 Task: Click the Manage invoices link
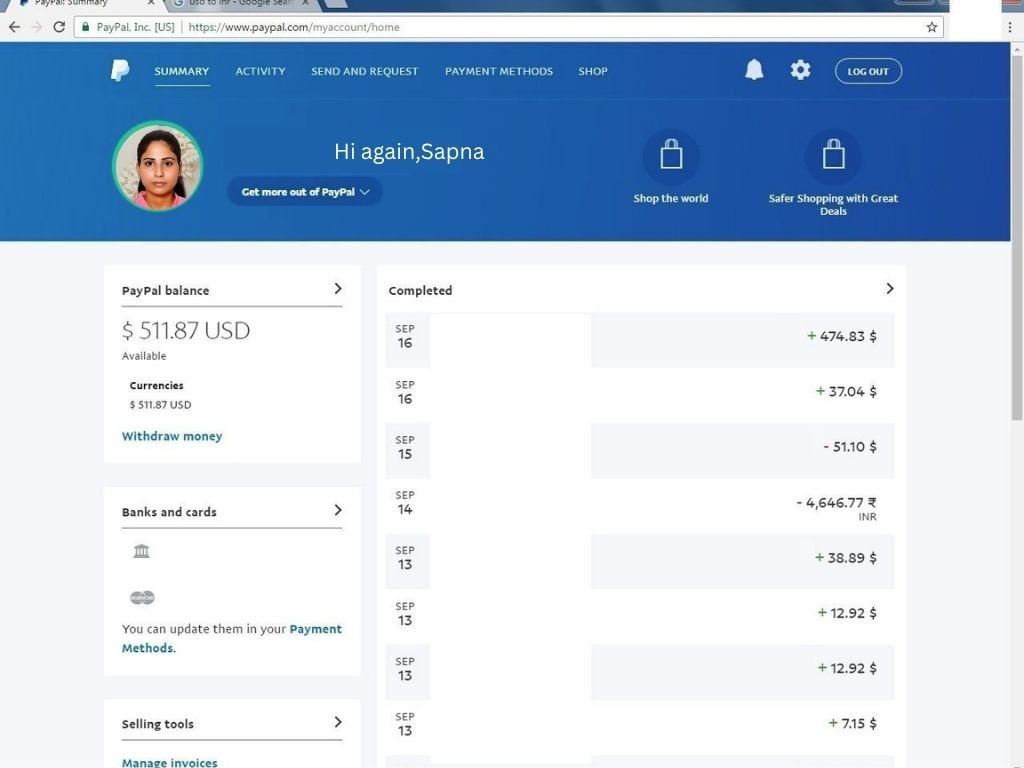point(170,761)
